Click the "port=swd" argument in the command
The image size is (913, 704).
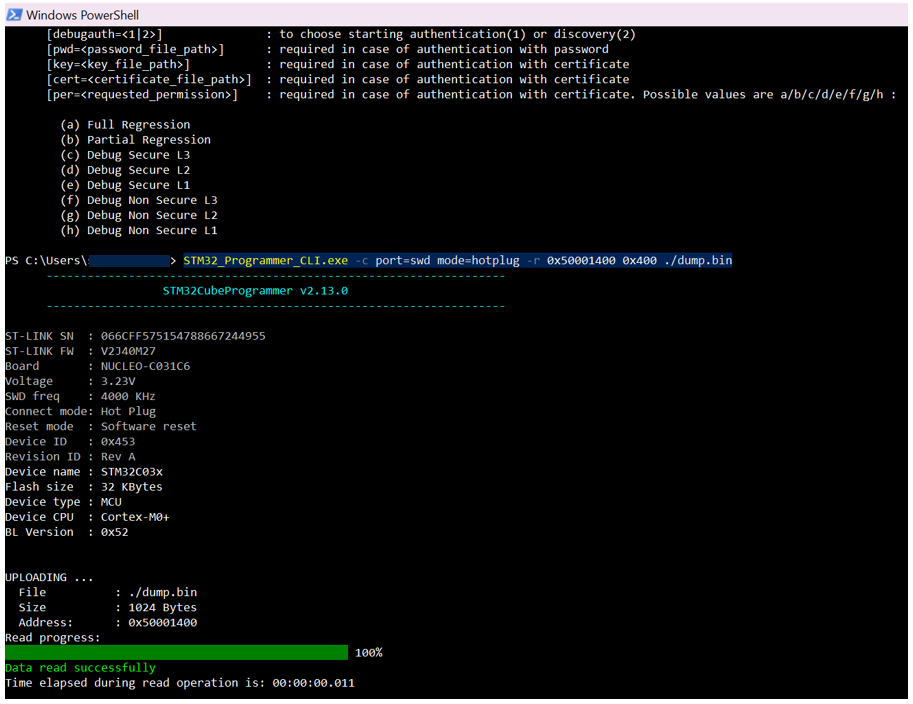click(x=403, y=260)
